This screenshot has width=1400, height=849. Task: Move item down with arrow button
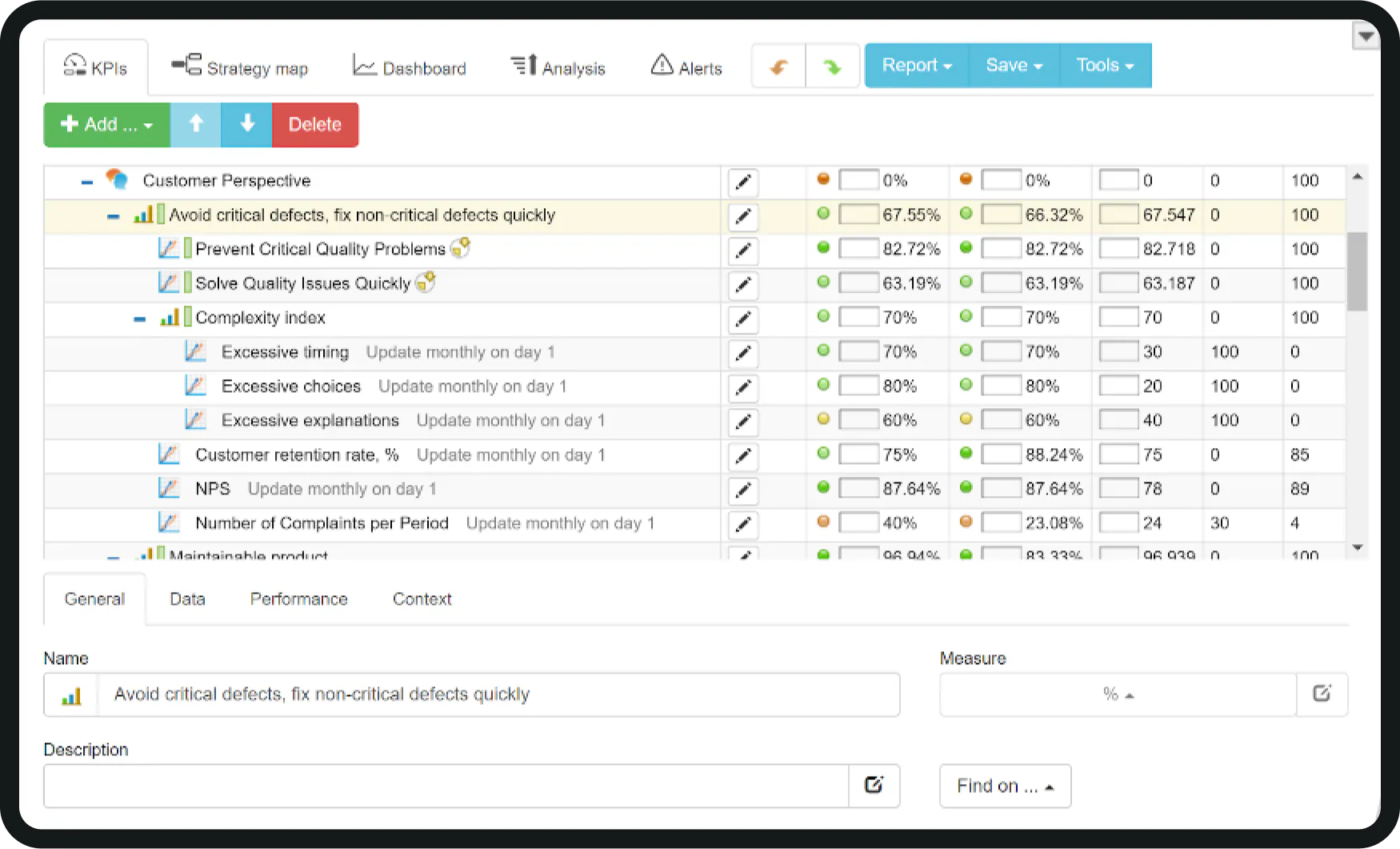coord(247,125)
